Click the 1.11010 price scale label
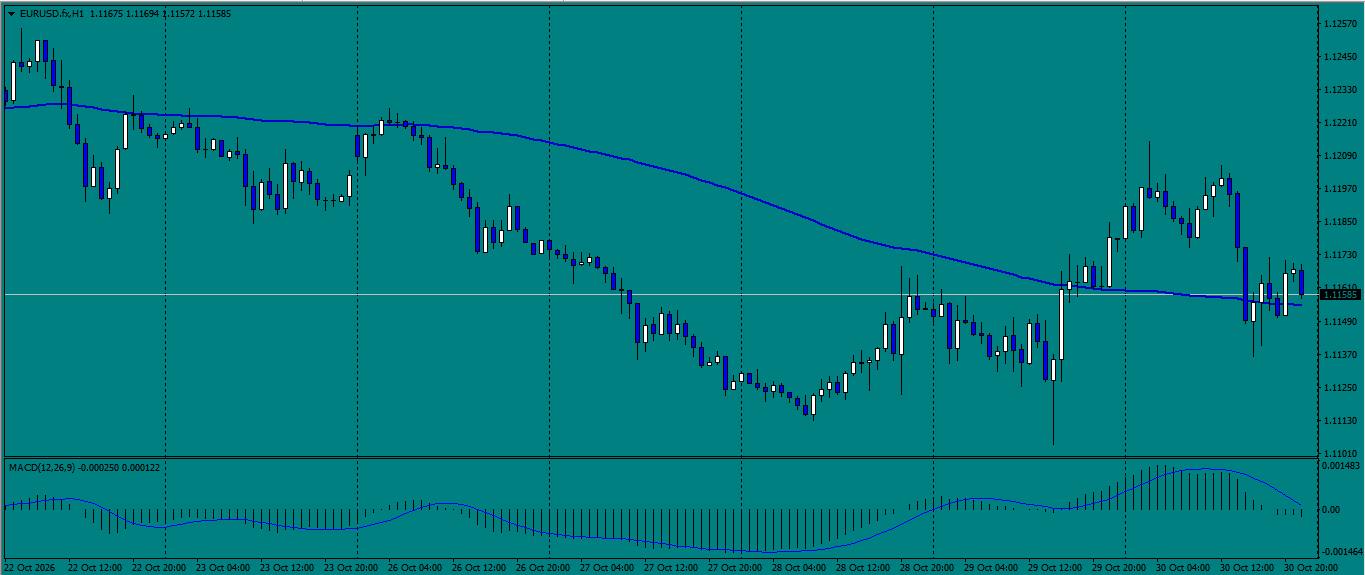 coord(1339,453)
